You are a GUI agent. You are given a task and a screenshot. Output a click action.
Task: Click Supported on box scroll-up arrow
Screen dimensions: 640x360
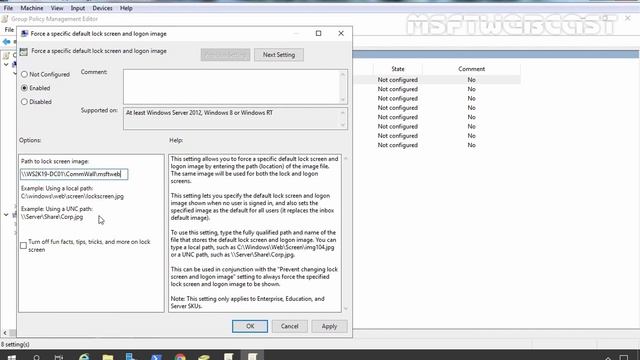tap(343, 112)
